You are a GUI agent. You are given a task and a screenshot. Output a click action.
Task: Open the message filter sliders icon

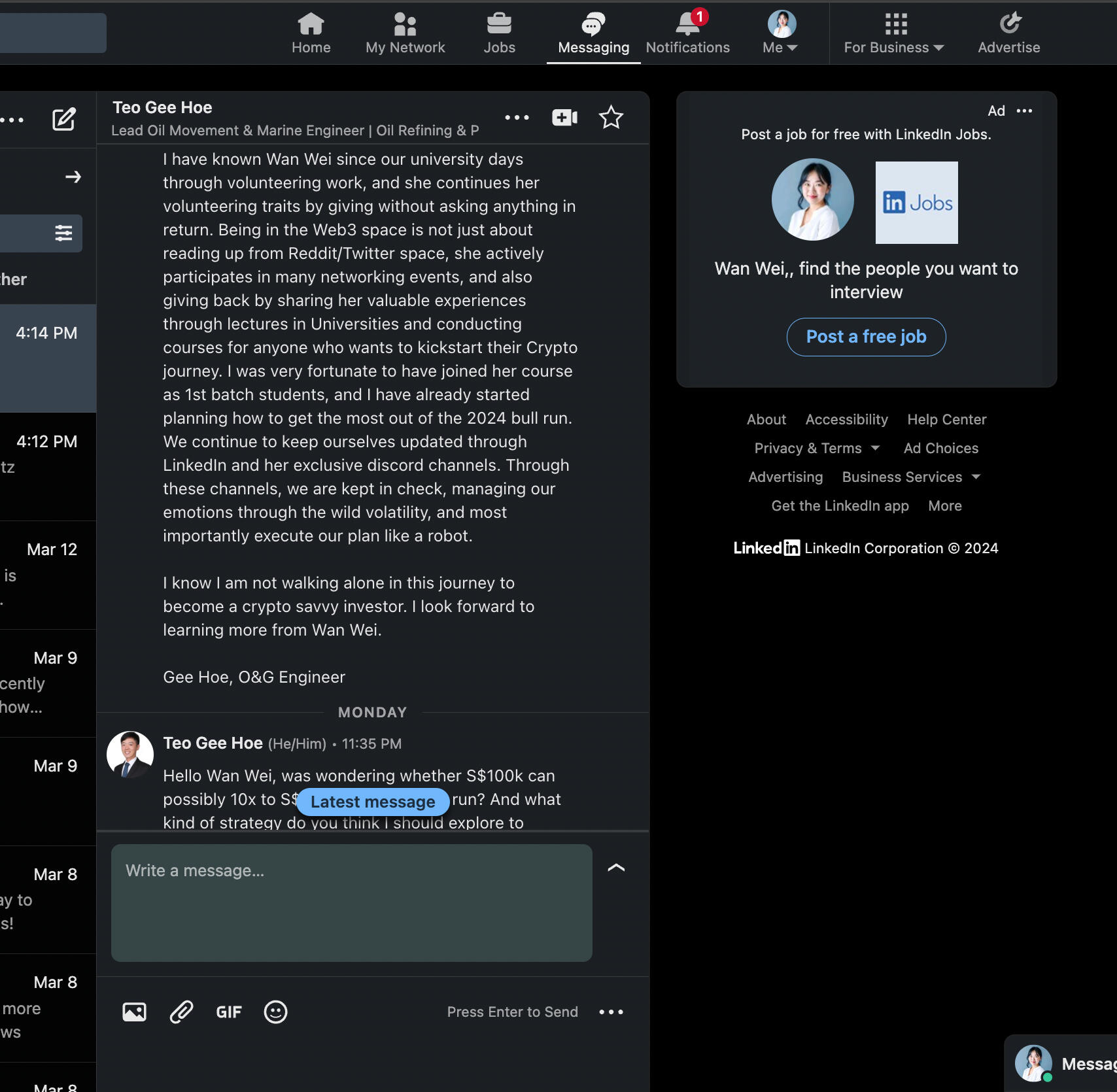(63, 233)
